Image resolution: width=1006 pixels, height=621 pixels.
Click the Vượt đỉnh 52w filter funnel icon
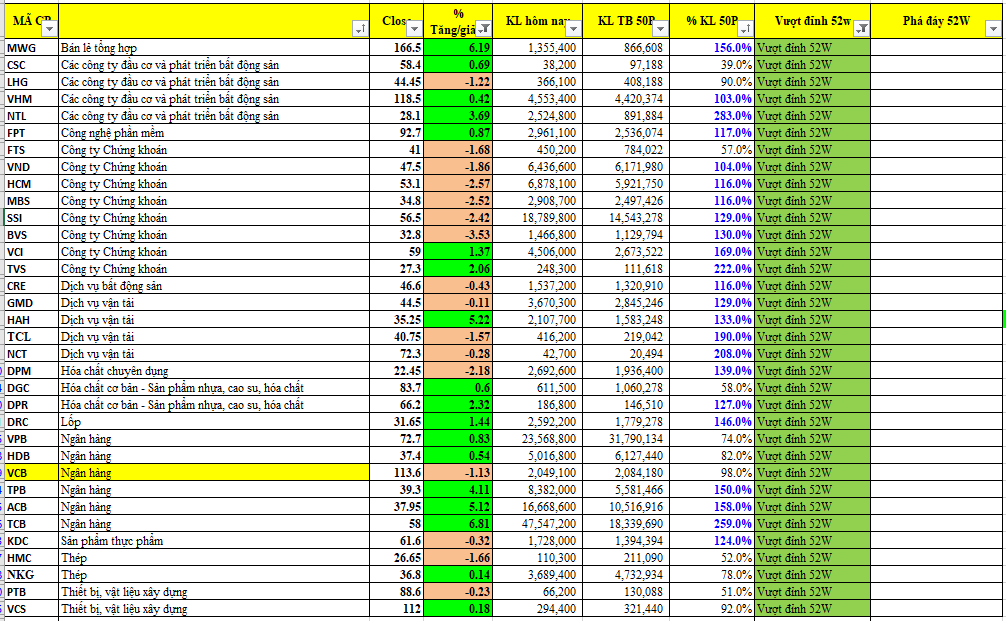point(861,30)
